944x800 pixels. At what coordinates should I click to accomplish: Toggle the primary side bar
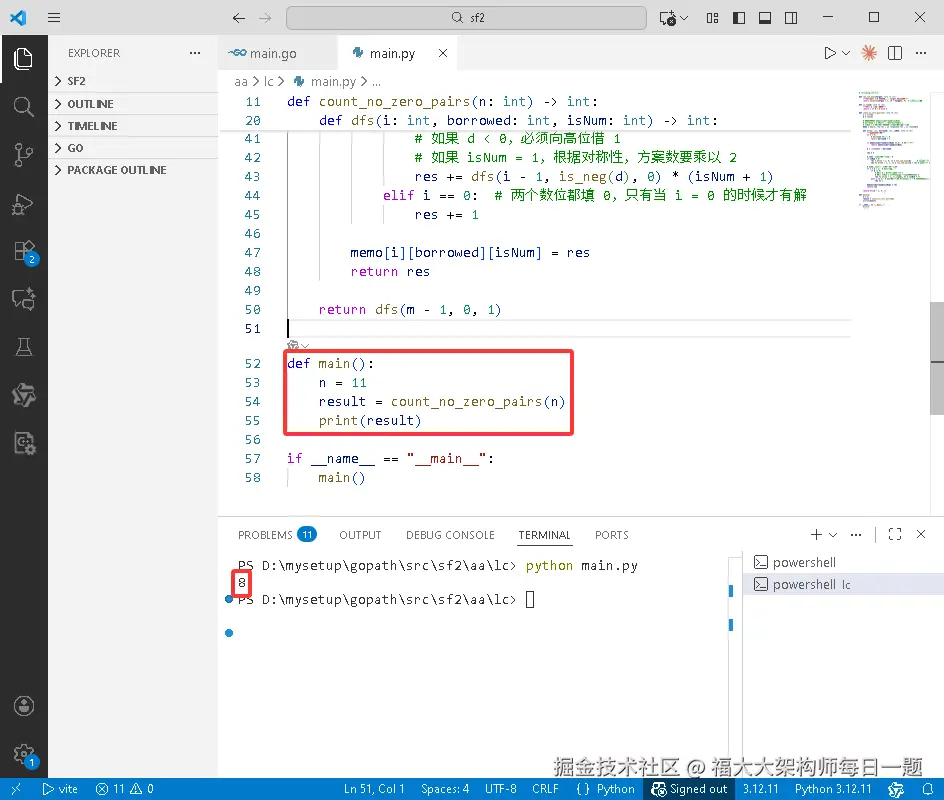point(739,18)
